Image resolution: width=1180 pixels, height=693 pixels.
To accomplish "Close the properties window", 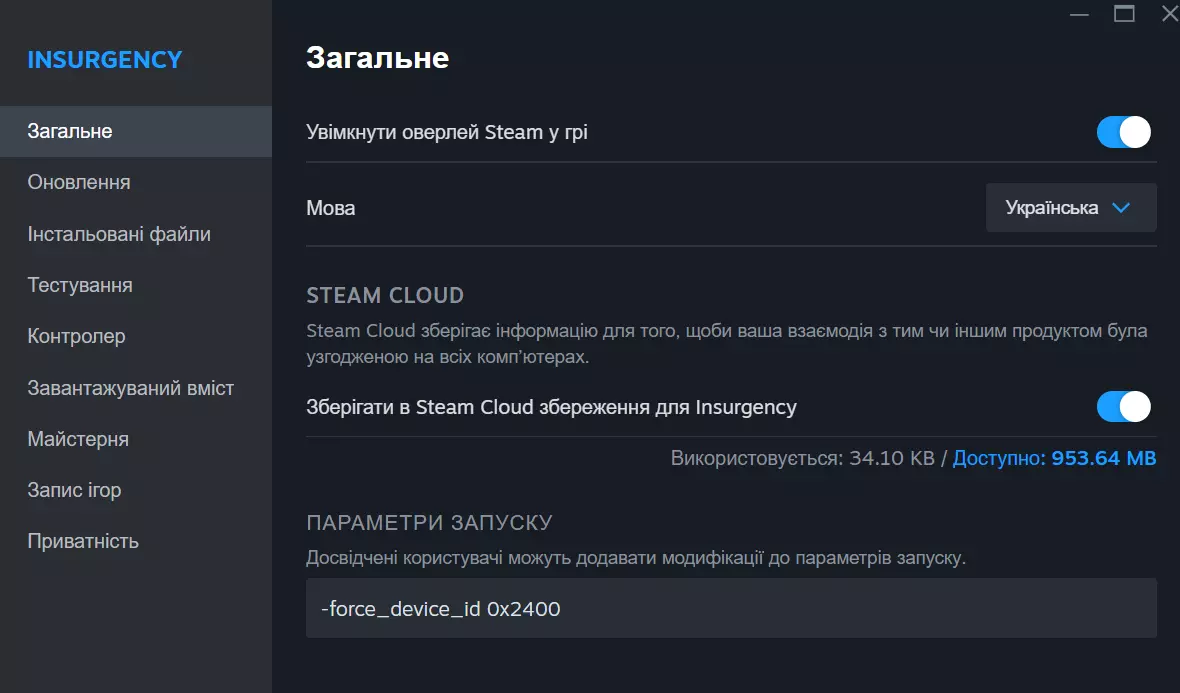I will (x=1169, y=14).
